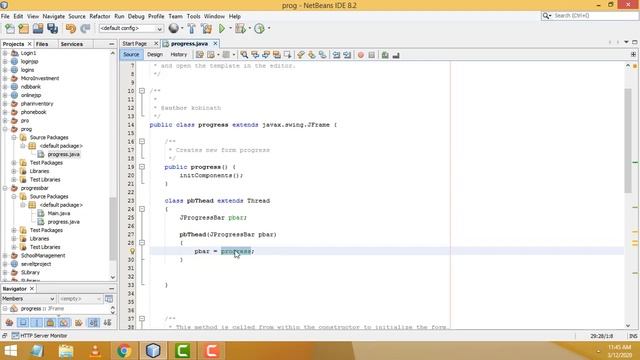The width and height of the screenshot is (640, 360).
Task: Click the Projects panel scrollbar thumb
Action: 113,229
